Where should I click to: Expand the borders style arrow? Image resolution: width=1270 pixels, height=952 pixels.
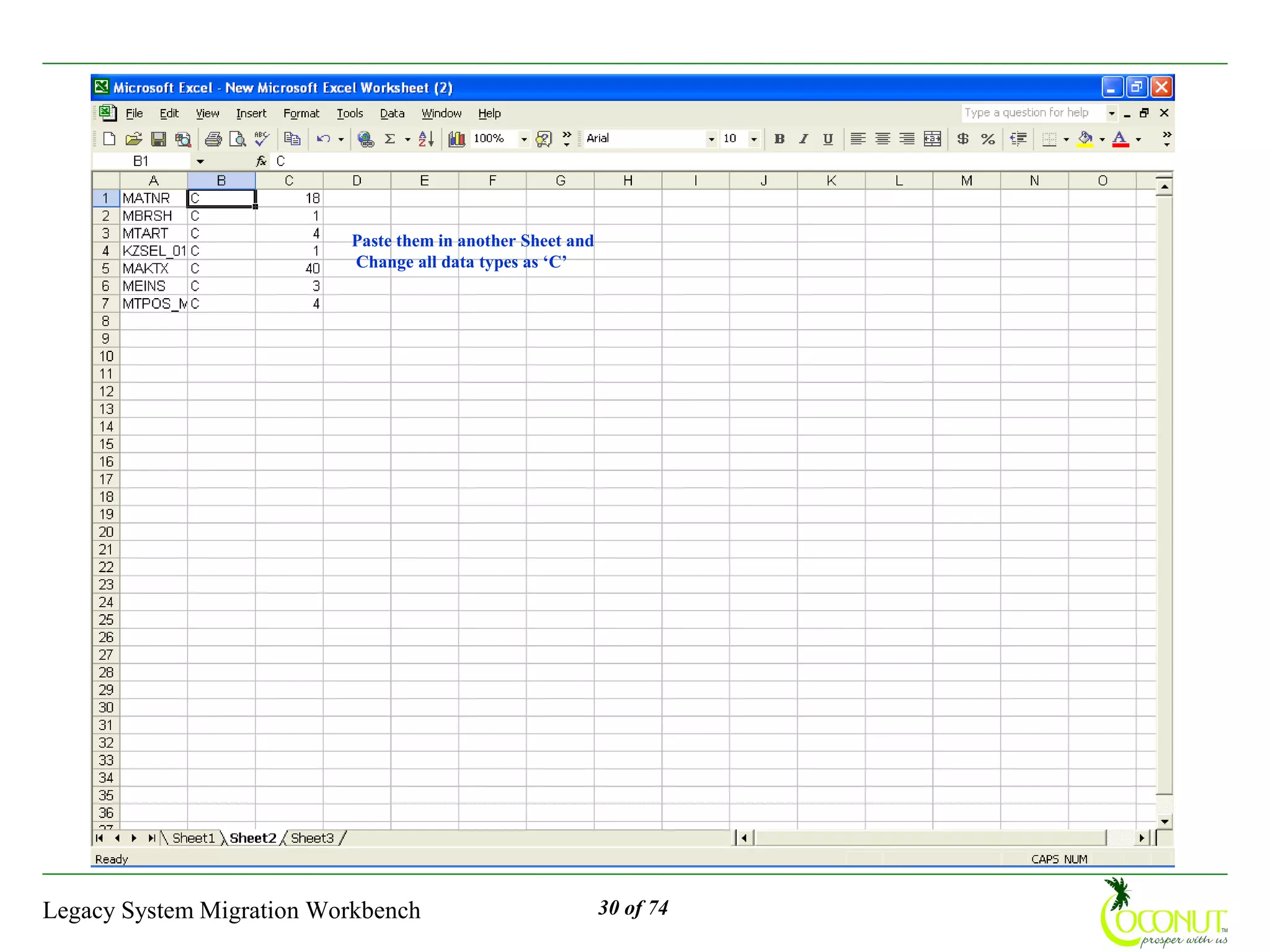pyautogui.click(x=1066, y=139)
